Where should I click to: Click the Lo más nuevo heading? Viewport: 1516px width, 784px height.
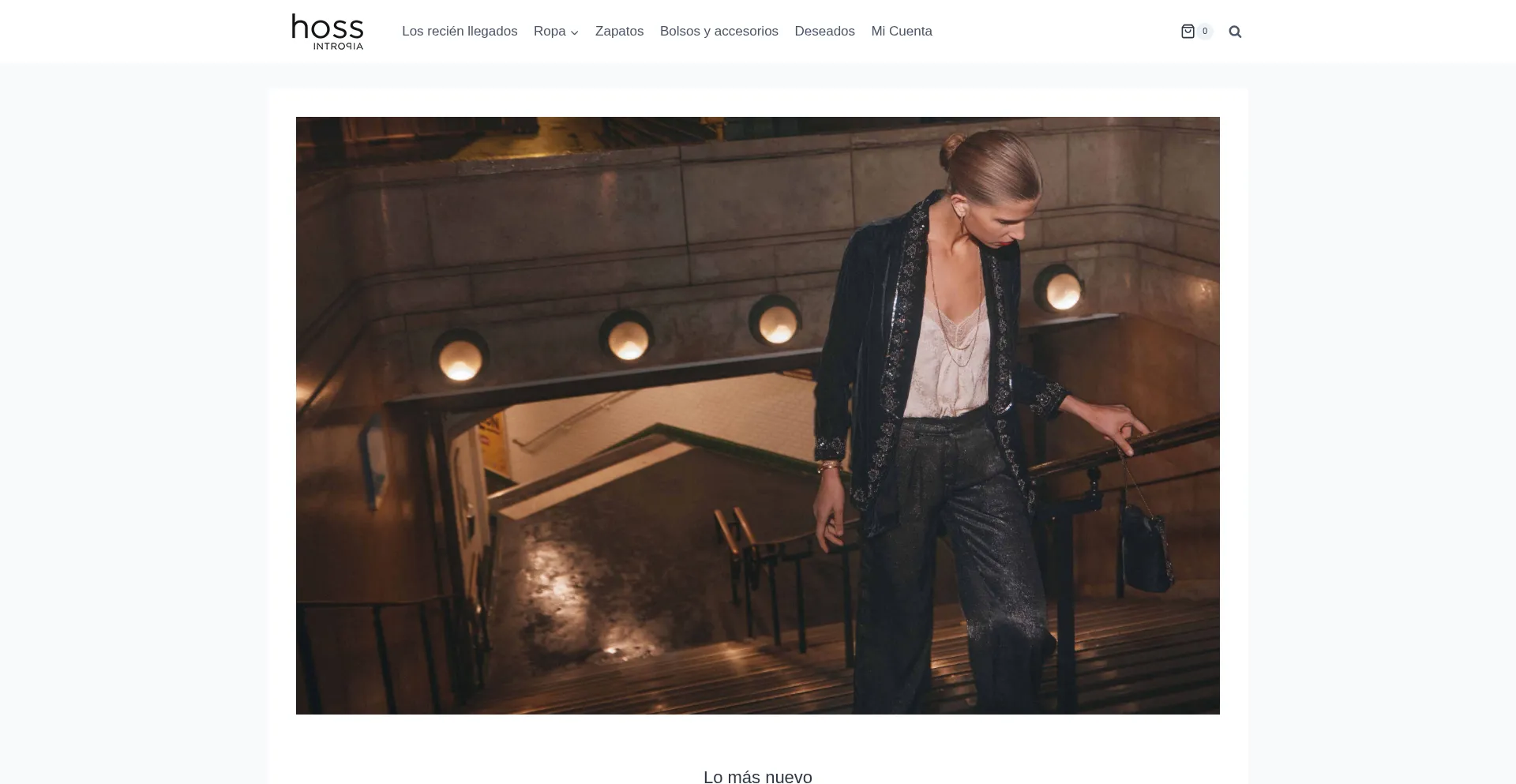[758, 776]
